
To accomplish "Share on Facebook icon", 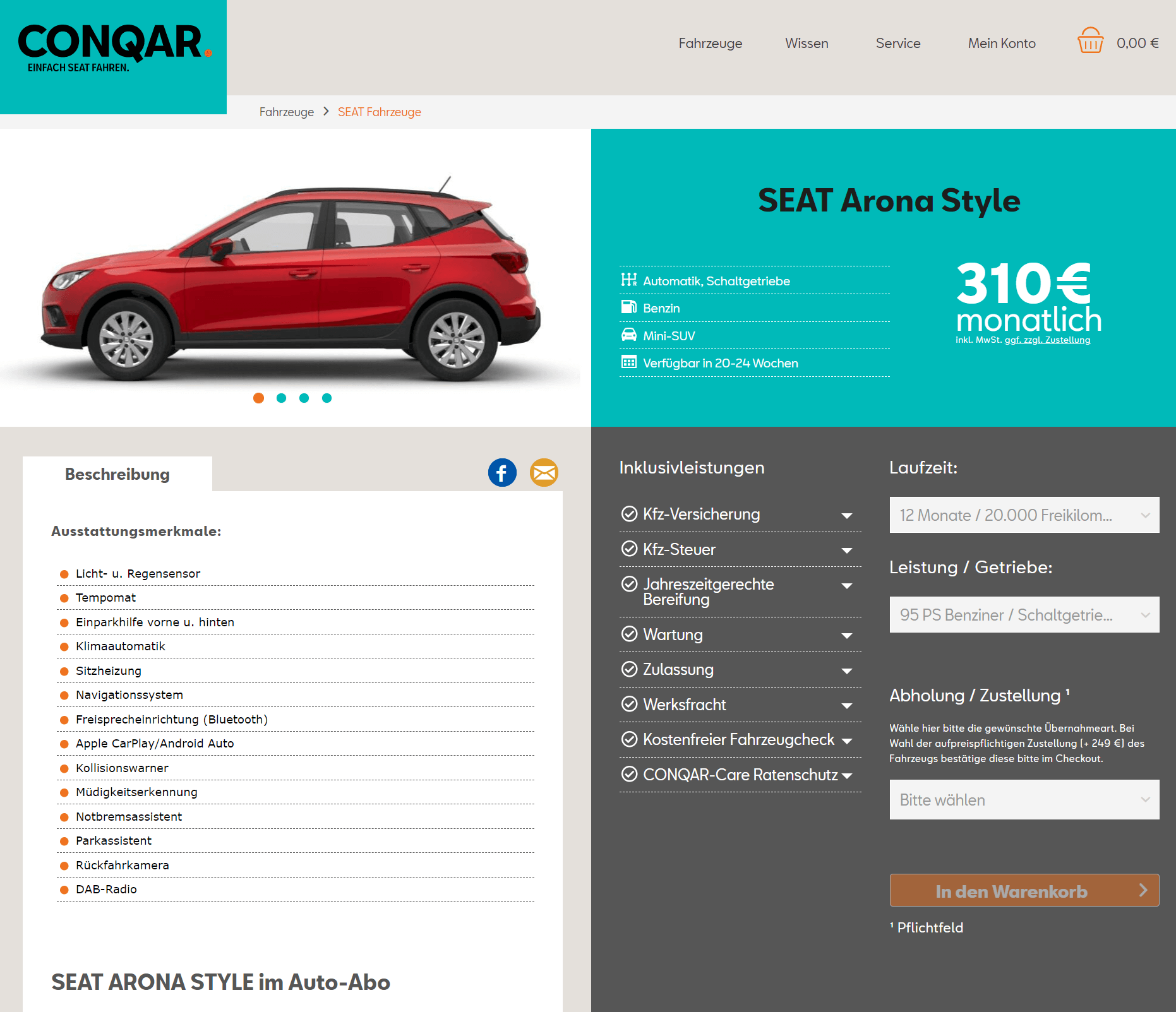I will point(502,473).
